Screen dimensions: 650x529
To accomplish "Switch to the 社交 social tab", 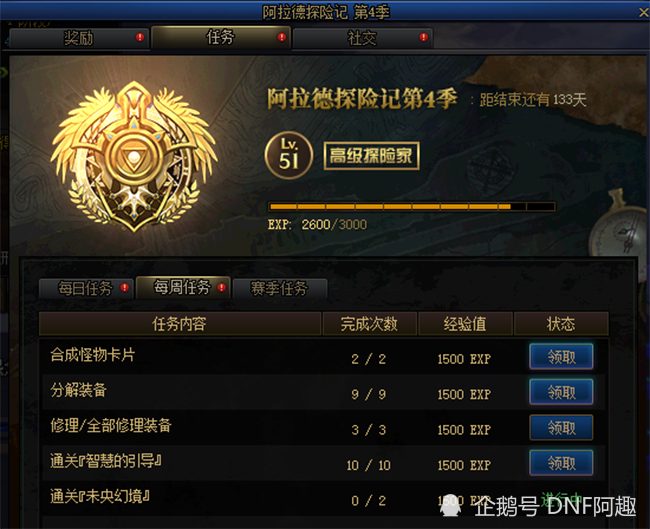I will click(363, 38).
